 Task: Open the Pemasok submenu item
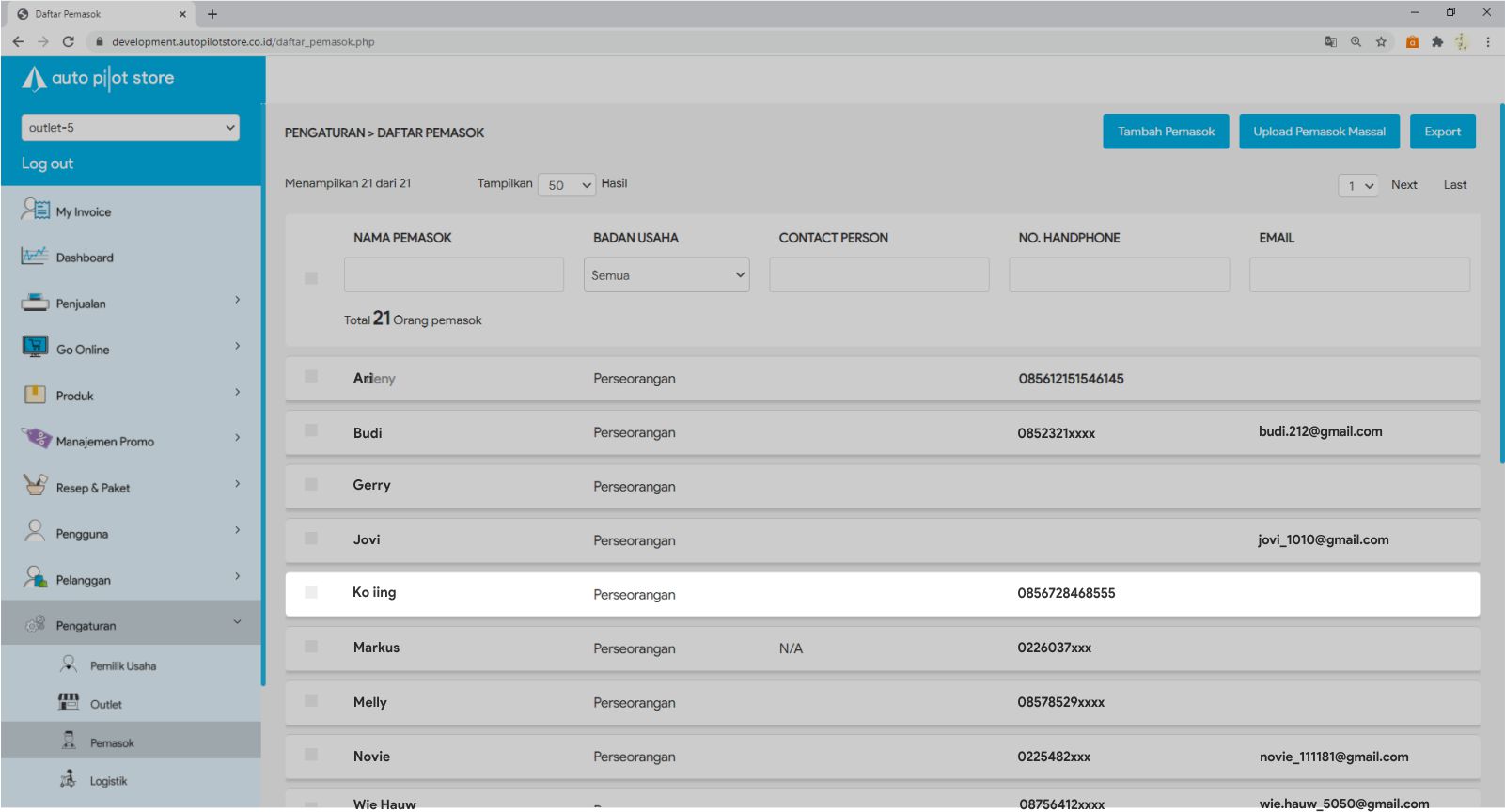pyautogui.click(x=112, y=742)
